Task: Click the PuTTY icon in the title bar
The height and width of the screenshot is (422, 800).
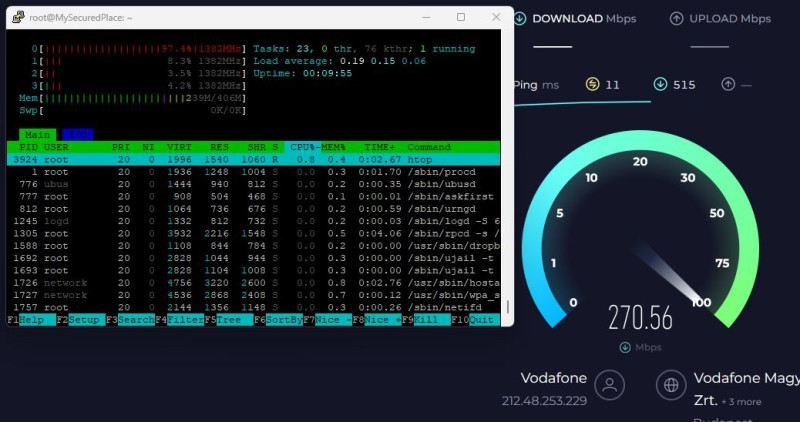Action: pos(18,17)
